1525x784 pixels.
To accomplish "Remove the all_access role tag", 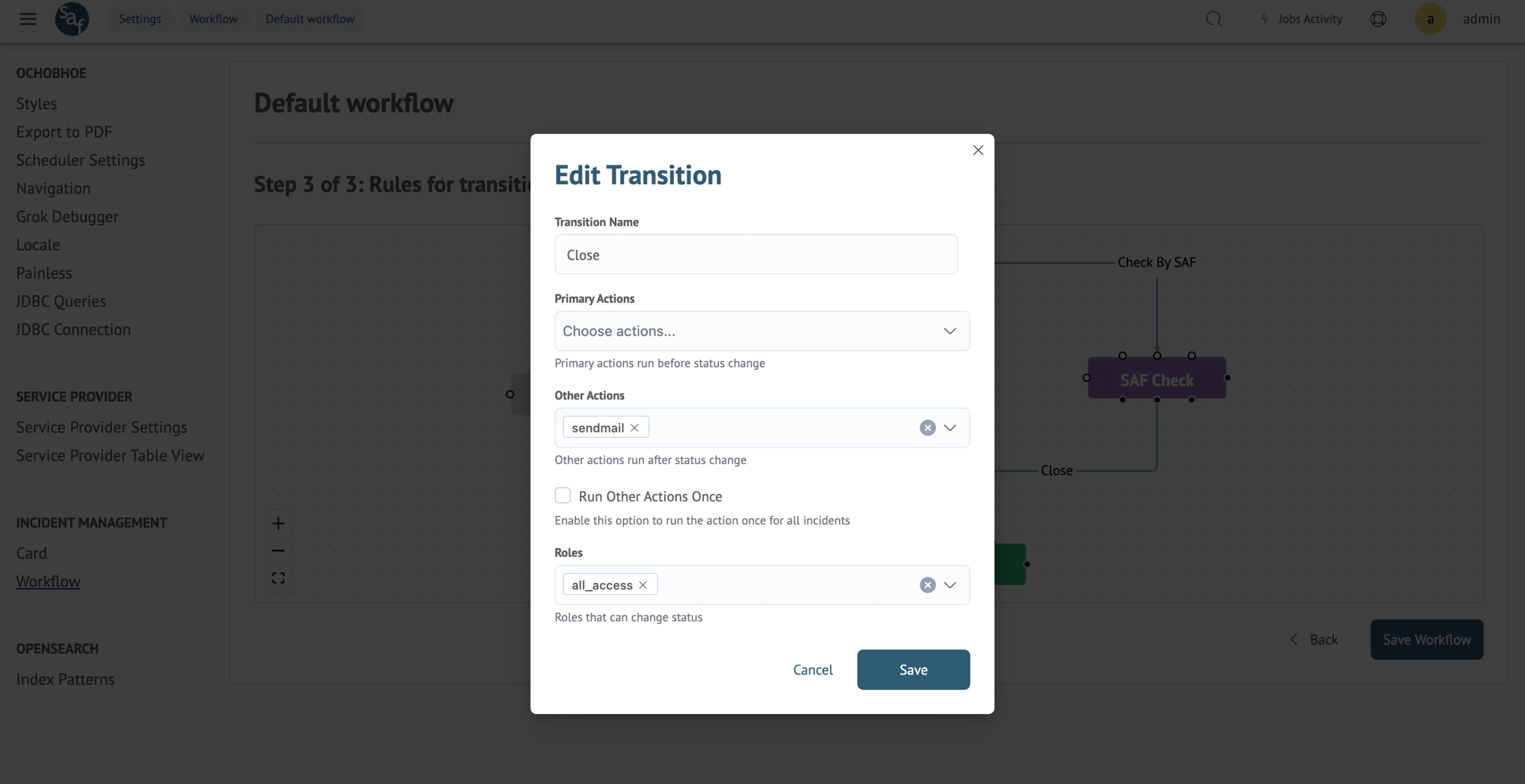I will (x=643, y=584).
